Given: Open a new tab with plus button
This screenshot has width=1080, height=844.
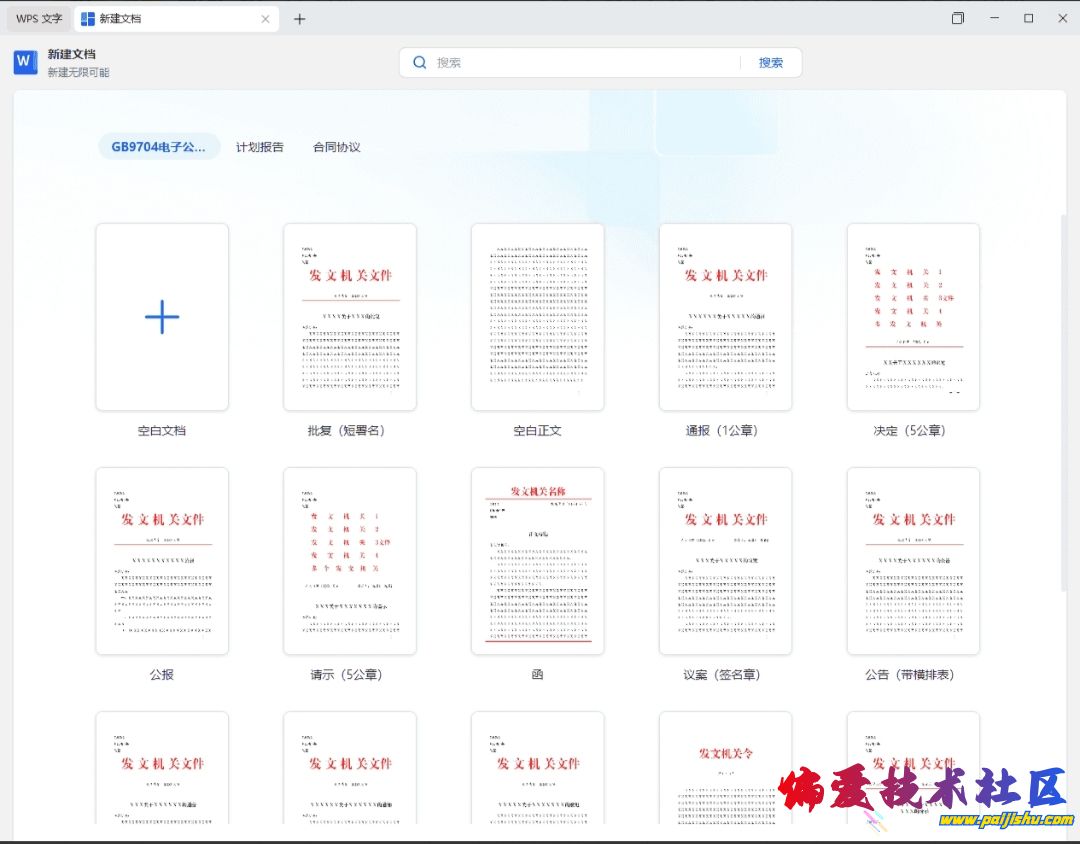Looking at the screenshot, I should click(x=299, y=19).
